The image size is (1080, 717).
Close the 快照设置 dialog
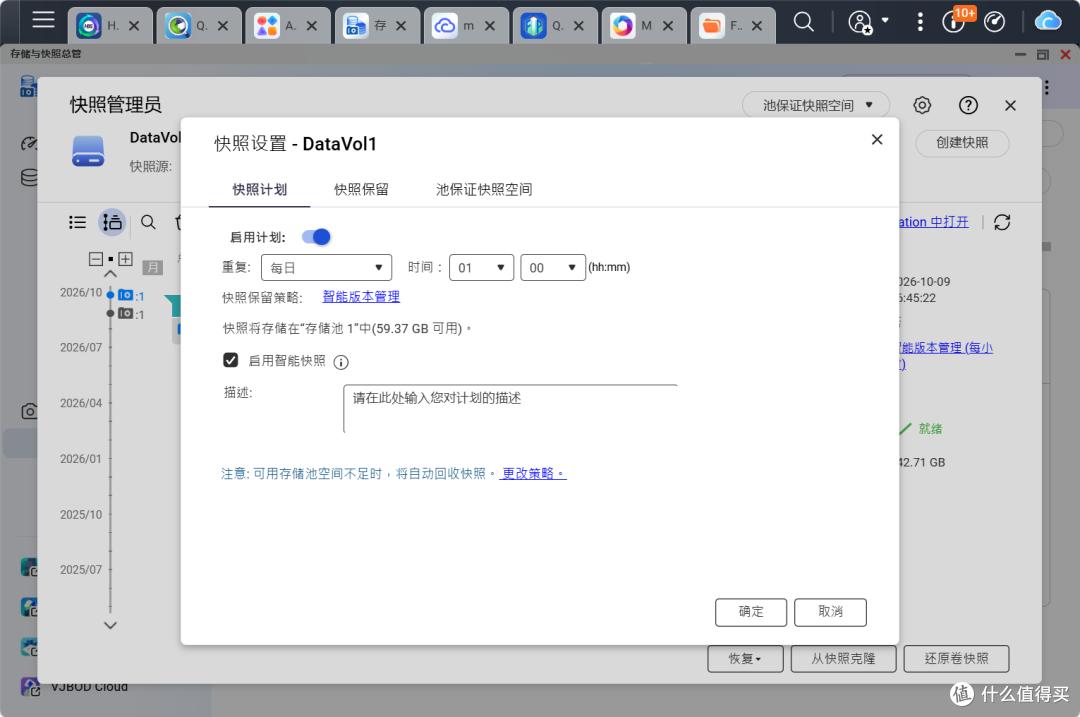point(877,139)
